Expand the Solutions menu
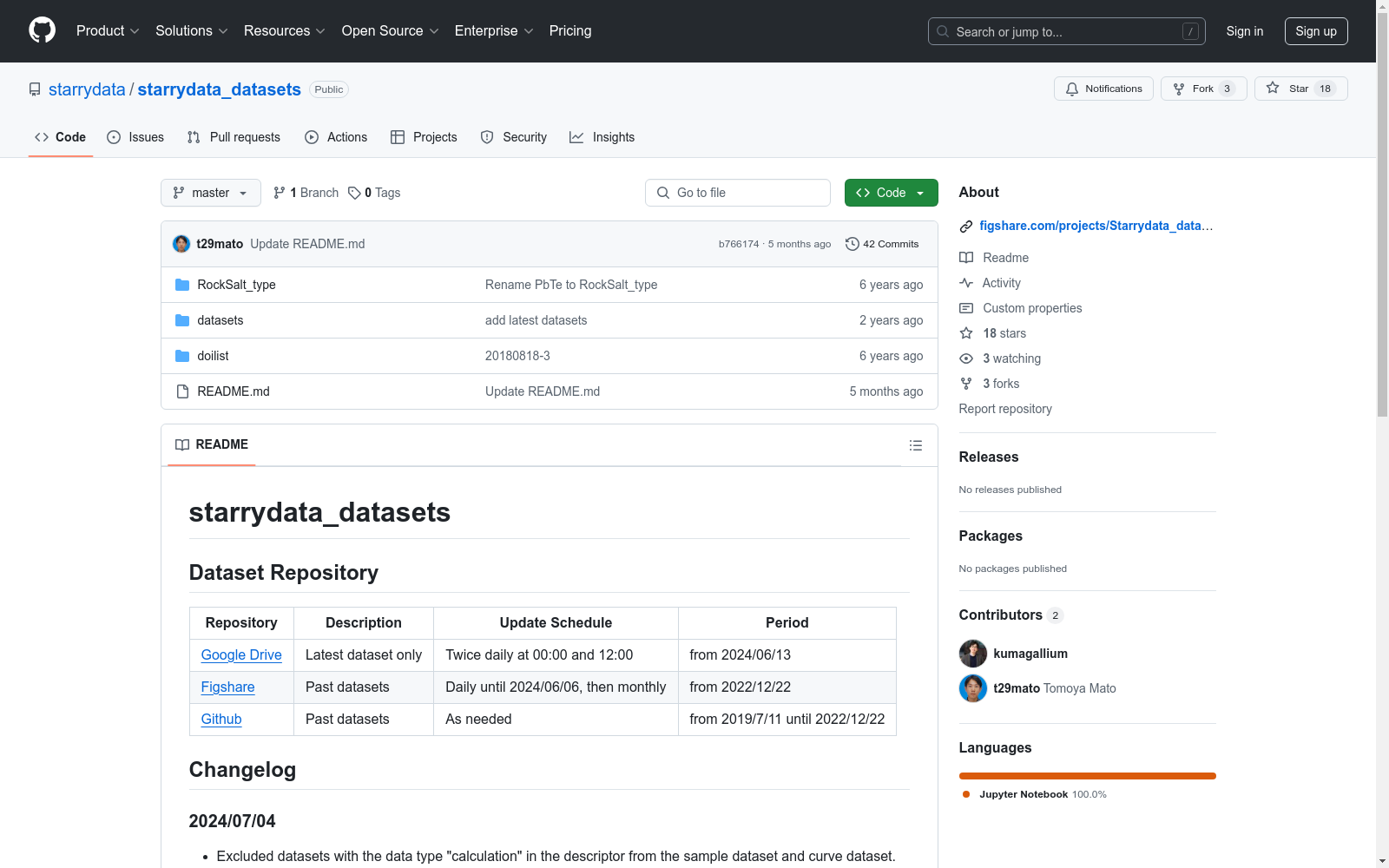Viewport: 1389px width, 868px height. tap(192, 31)
